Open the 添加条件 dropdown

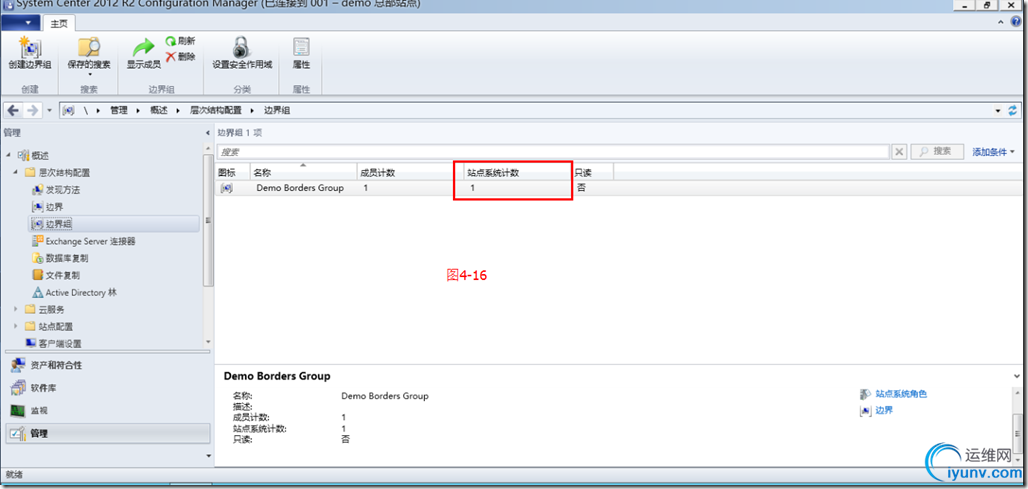point(993,151)
